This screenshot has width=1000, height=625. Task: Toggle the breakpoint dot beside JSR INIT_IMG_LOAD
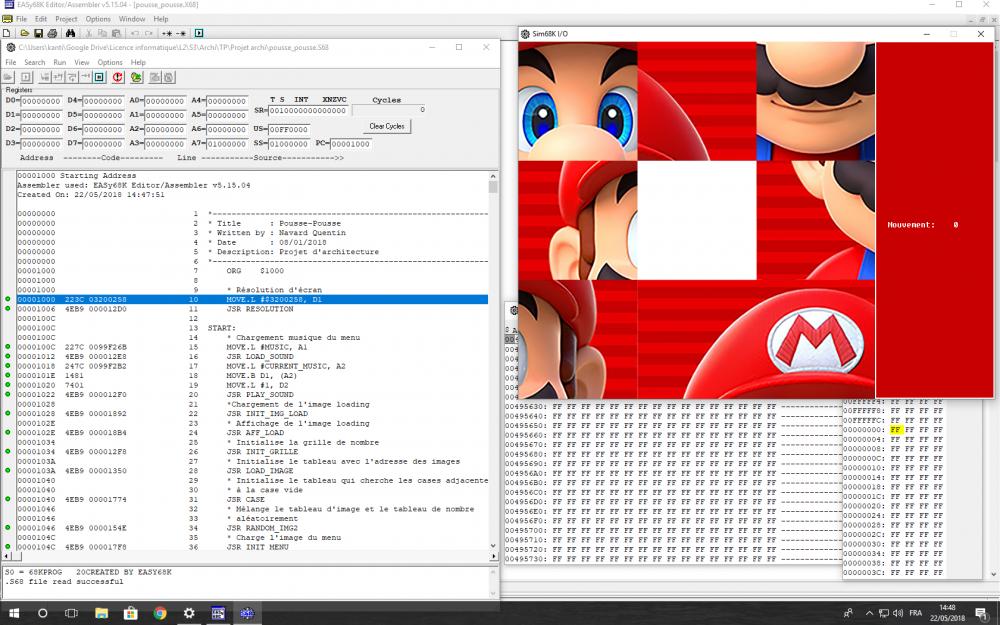(8, 413)
